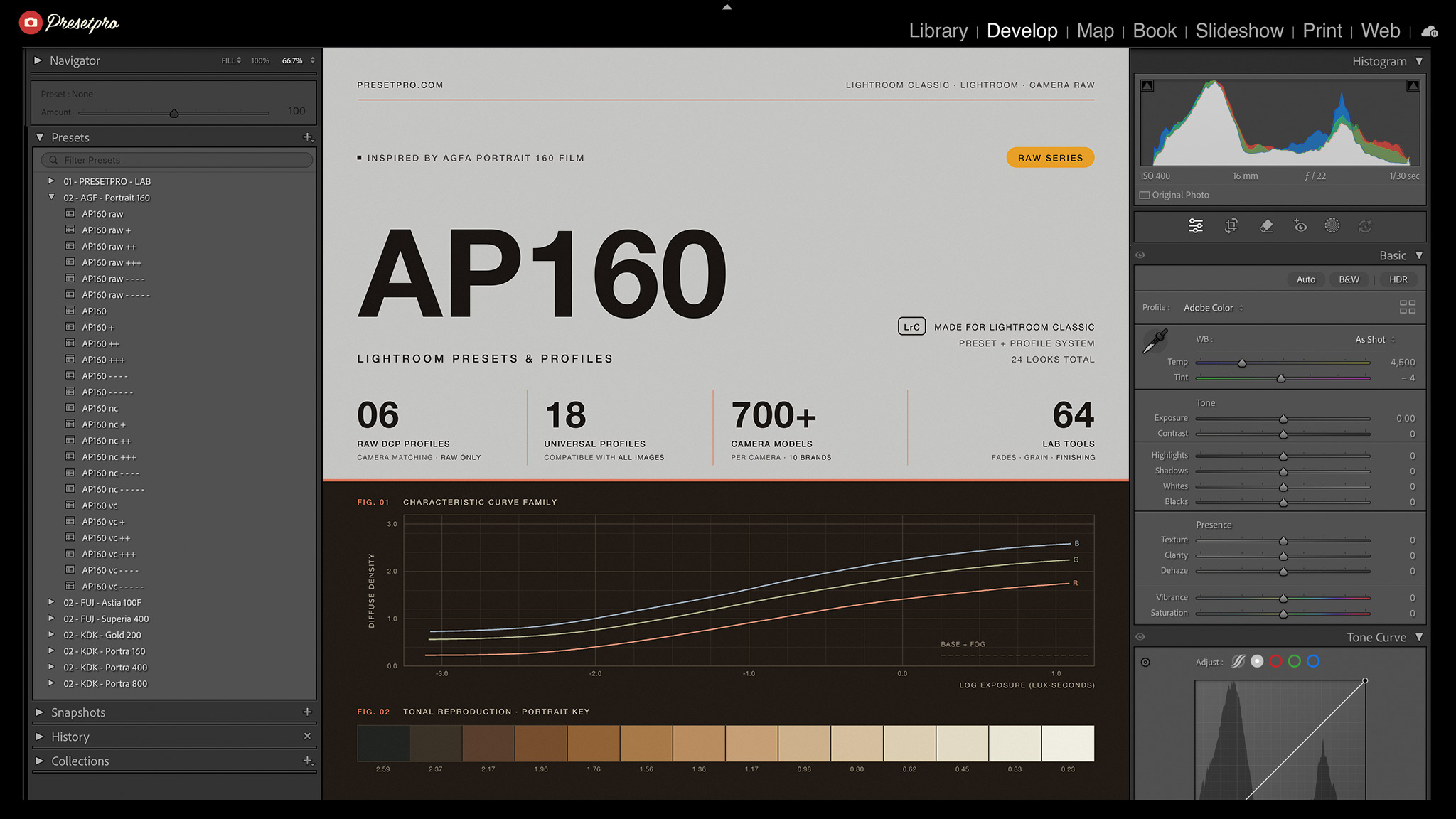Switch to the Library module
Image resolution: width=1456 pixels, height=819 pixels.
click(x=938, y=31)
